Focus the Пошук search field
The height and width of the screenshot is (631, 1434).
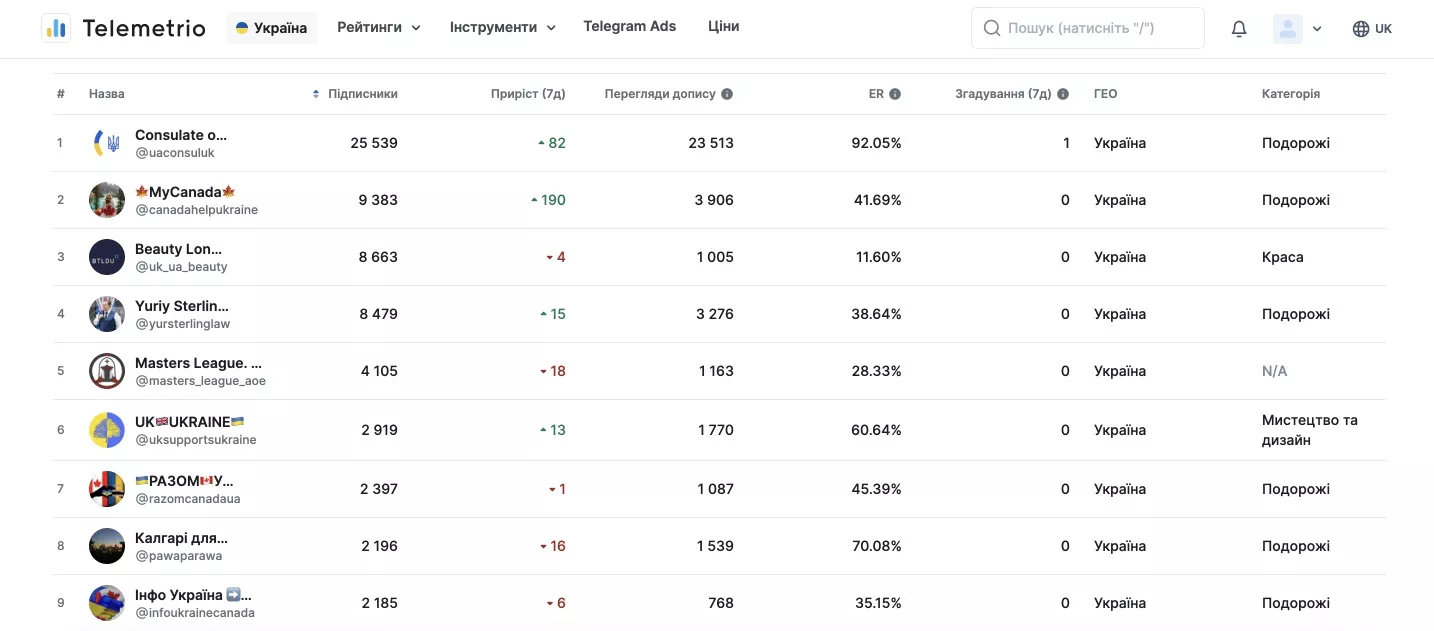[x=1088, y=28]
